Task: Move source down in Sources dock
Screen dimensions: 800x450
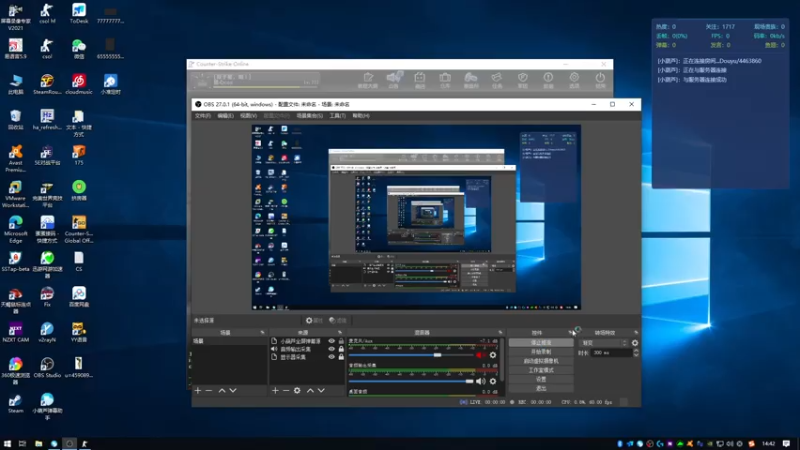Action: 321,390
